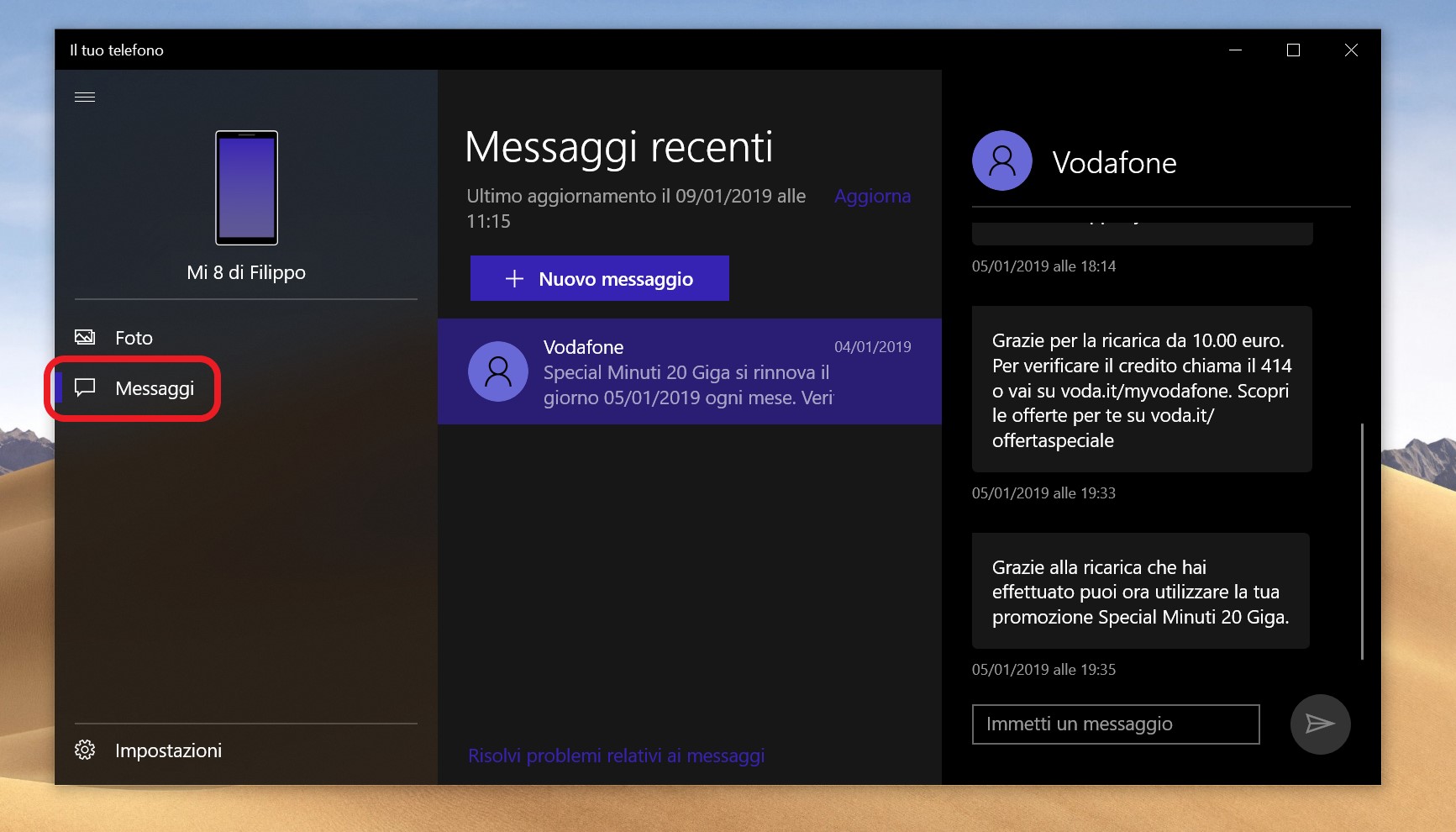1456x832 pixels.
Task: Click the timestamp 05/01/2019 alle 18:14
Action: tap(1043, 266)
